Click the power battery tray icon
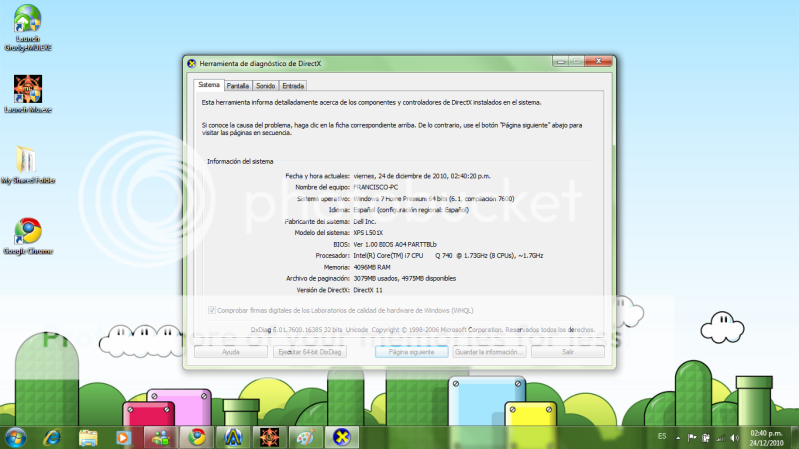Image resolution: width=799 pixels, height=449 pixels. tap(706, 438)
